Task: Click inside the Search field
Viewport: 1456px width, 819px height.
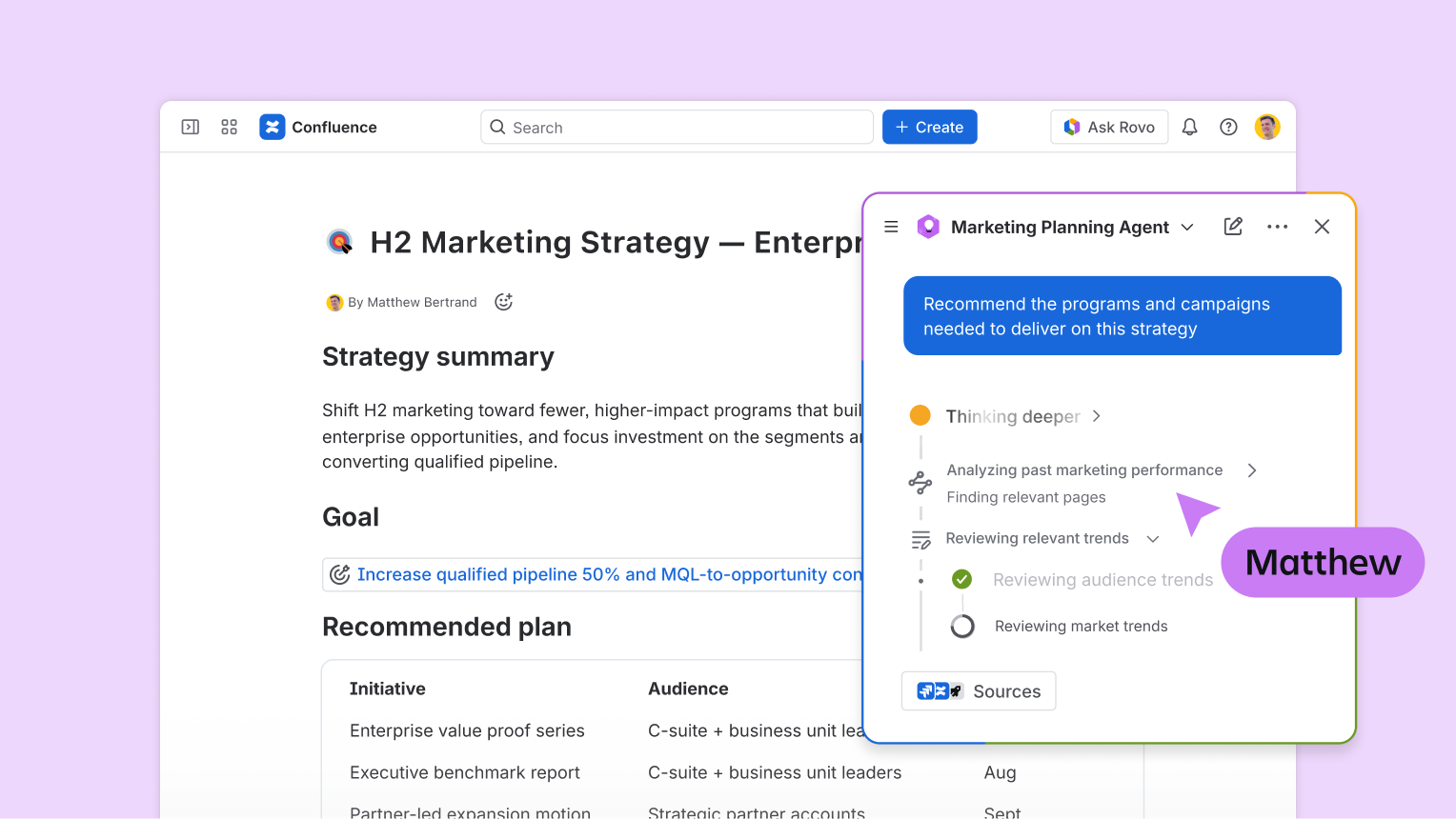Action: click(677, 127)
